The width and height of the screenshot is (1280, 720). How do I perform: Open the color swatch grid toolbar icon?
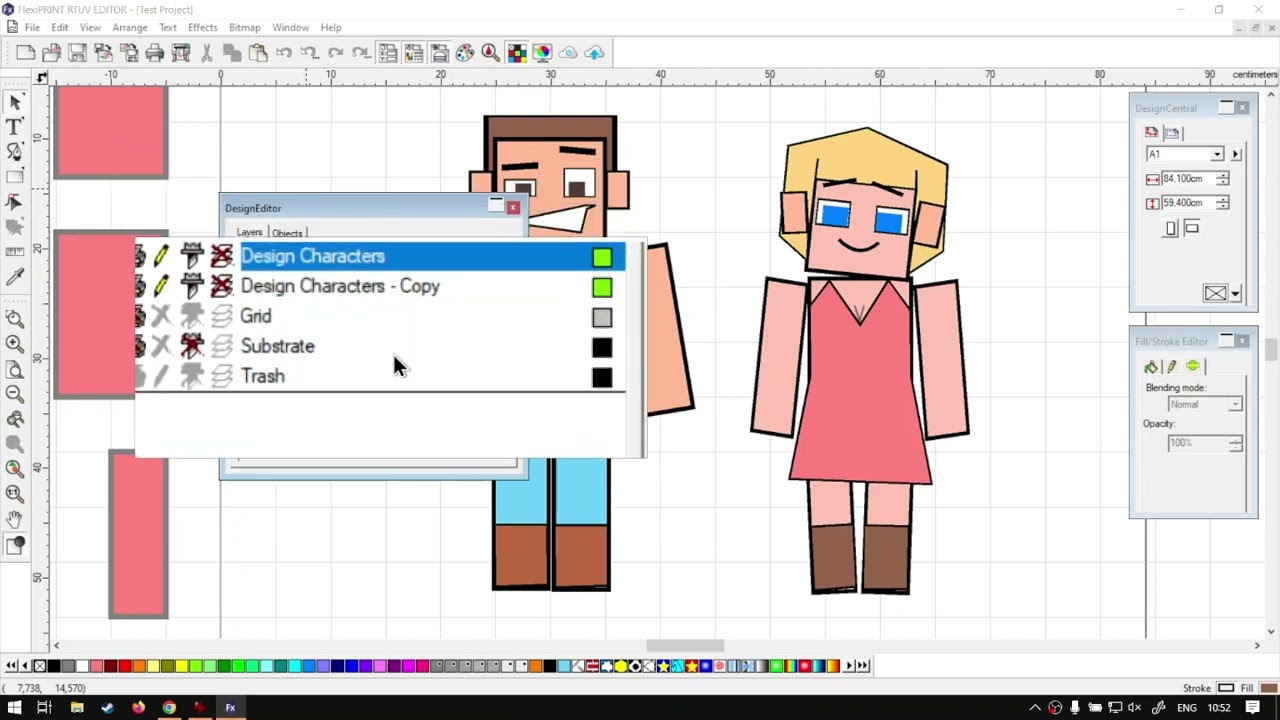click(x=516, y=53)
